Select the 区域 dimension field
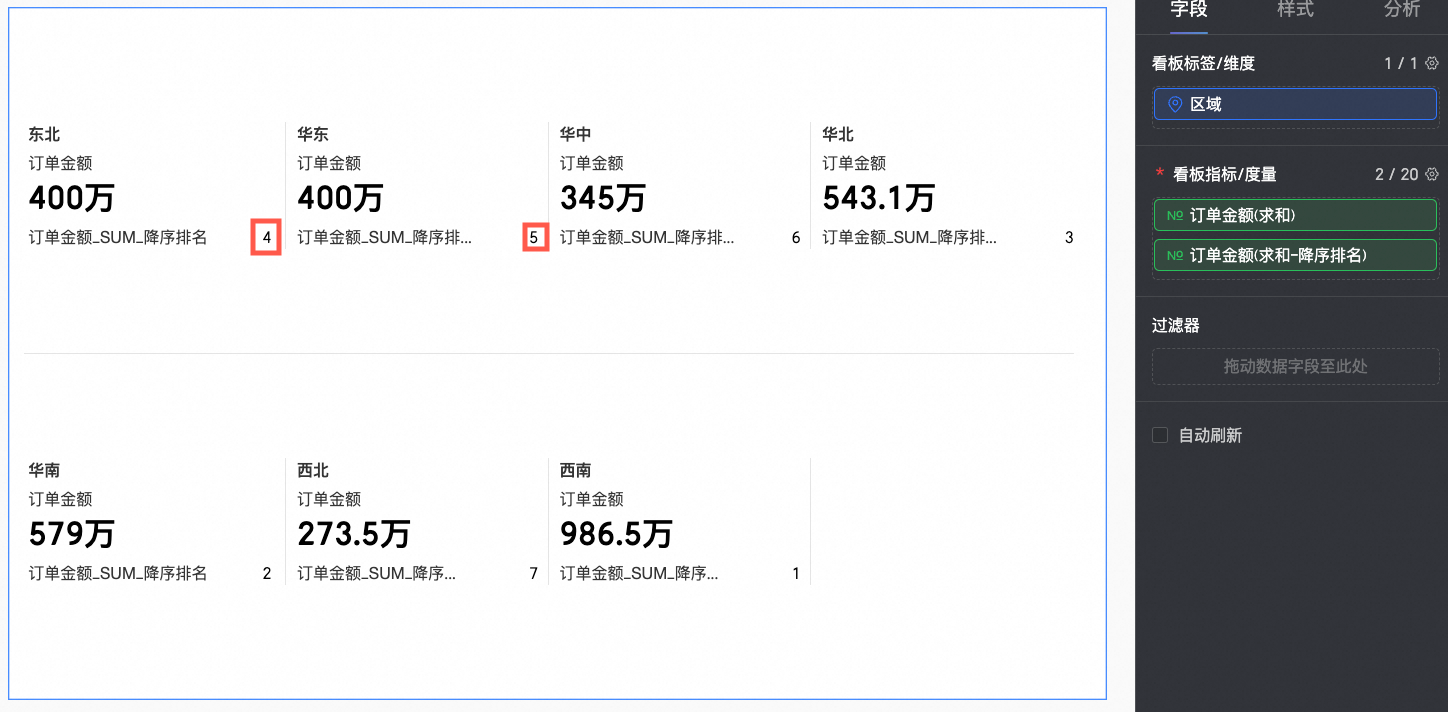1448x712 pixels. pyautogui.click(x=1295, y=104)
